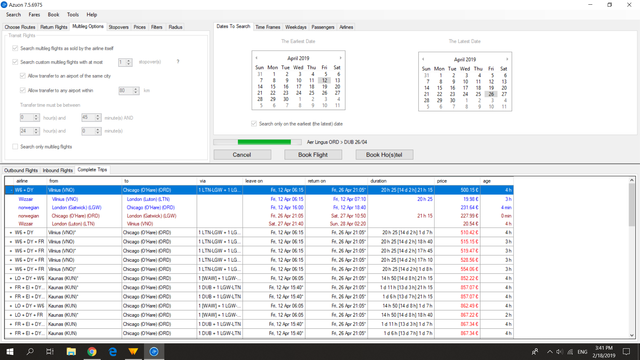640x360 pixels.
Task: Click the results list vertical scrollbar
Action: [x=631, y=258]
